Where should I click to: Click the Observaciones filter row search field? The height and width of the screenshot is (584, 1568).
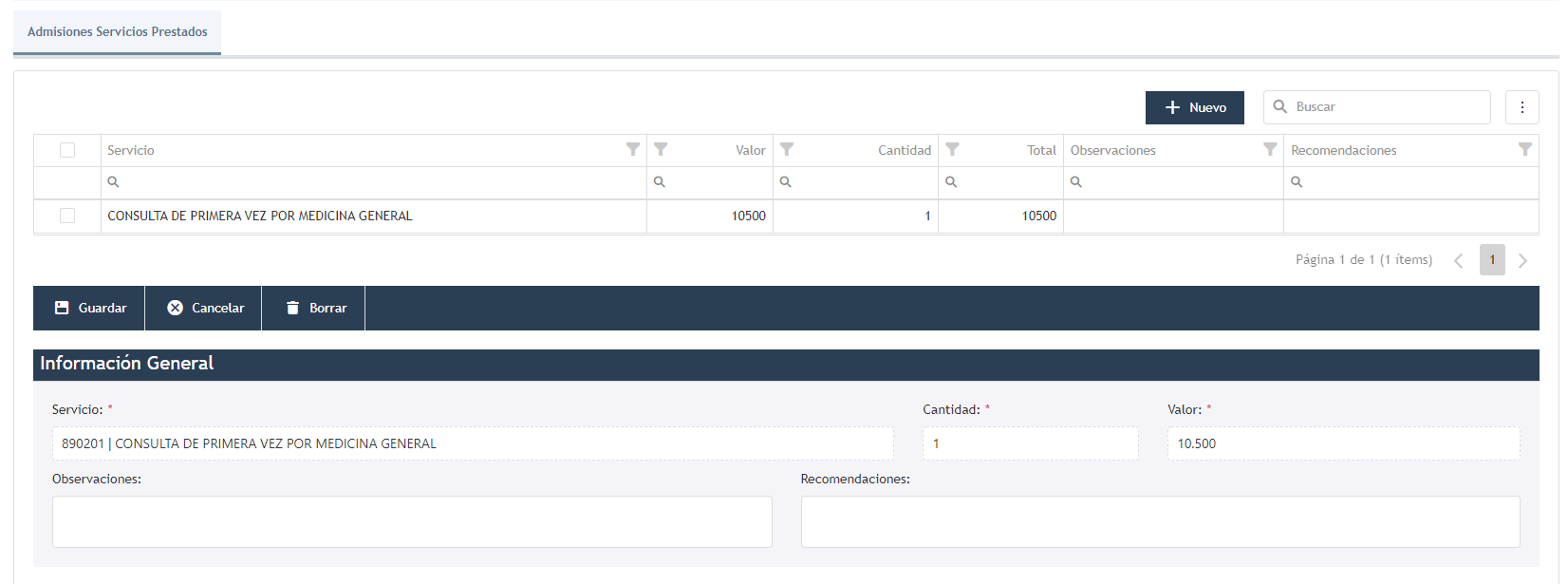pyautogui.click(x=1173, y=182)
